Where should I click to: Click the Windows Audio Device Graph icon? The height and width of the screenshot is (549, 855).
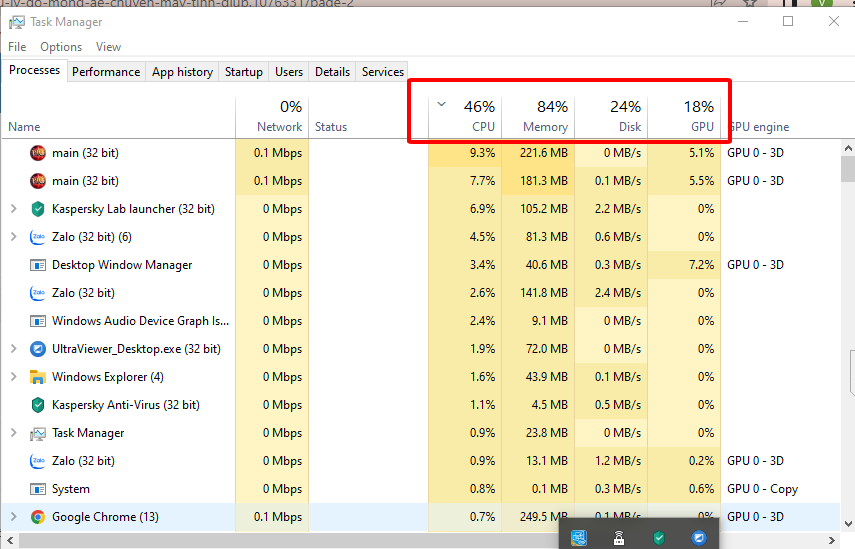pyautogui.click(x=38, y=321)
